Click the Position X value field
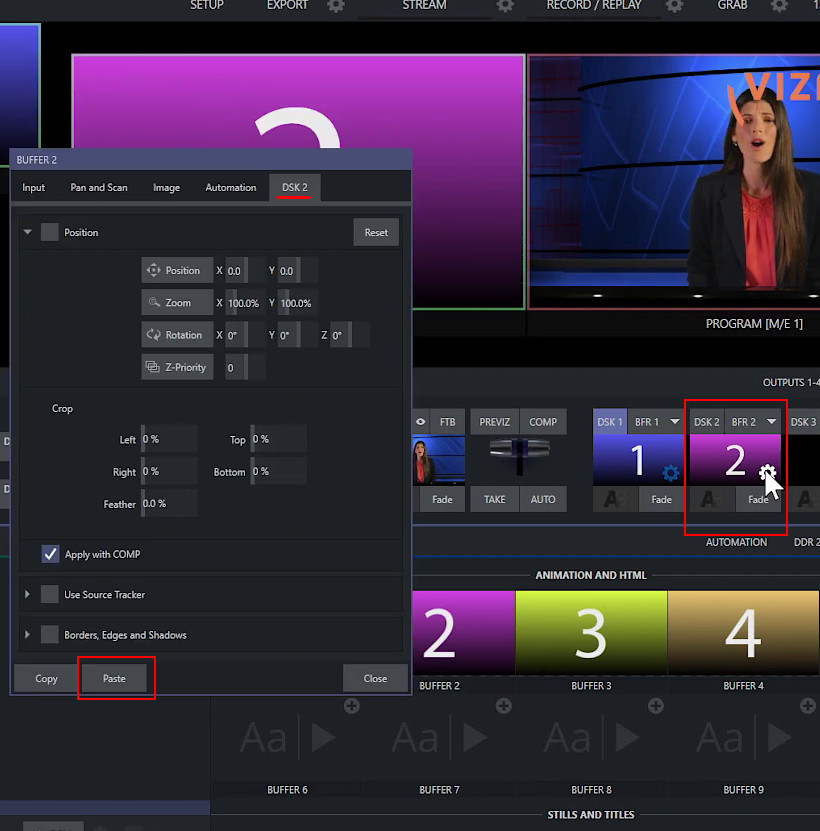Image resolution: width=820 pixels, height=831 pixels. (x=245, y=270)
